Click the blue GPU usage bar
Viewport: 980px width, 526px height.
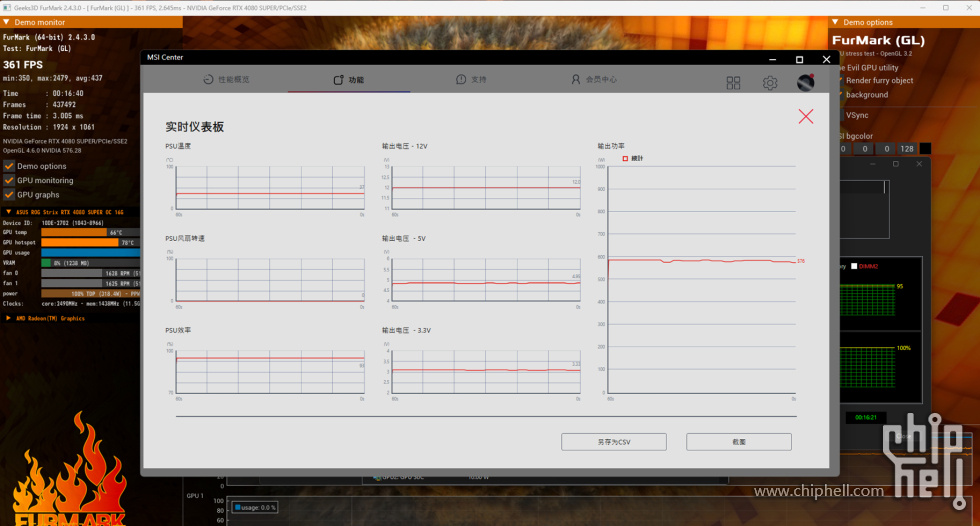[91, 253]
